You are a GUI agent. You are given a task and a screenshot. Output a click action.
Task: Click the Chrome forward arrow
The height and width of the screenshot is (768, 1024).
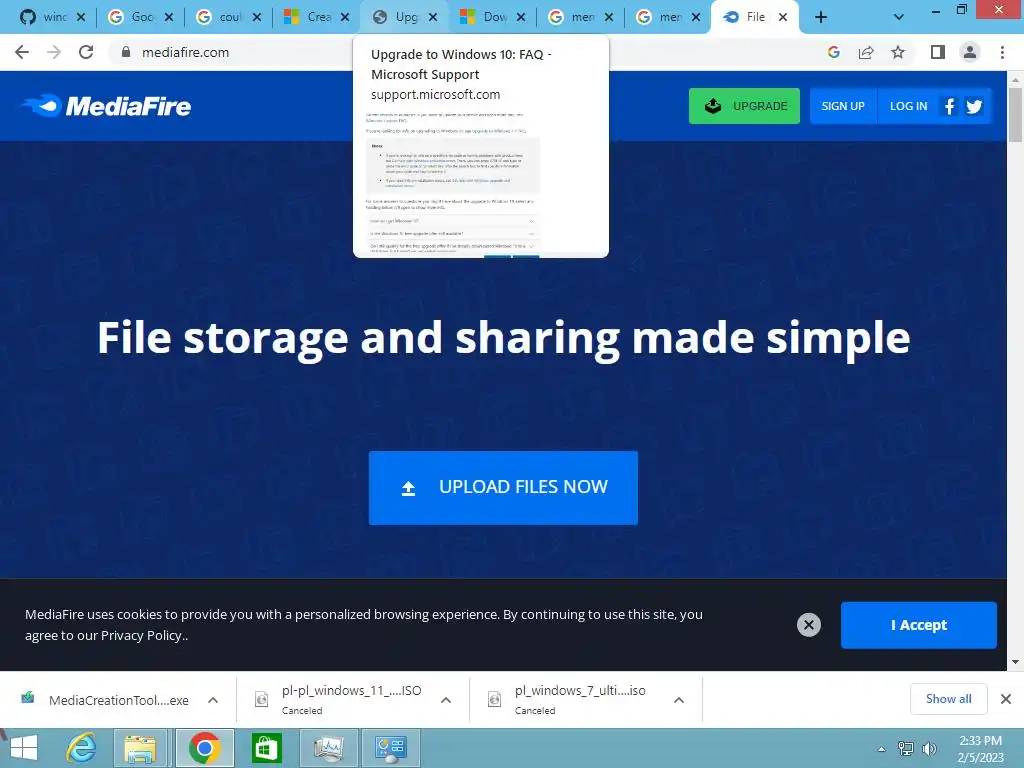click(x=54, y=52)
